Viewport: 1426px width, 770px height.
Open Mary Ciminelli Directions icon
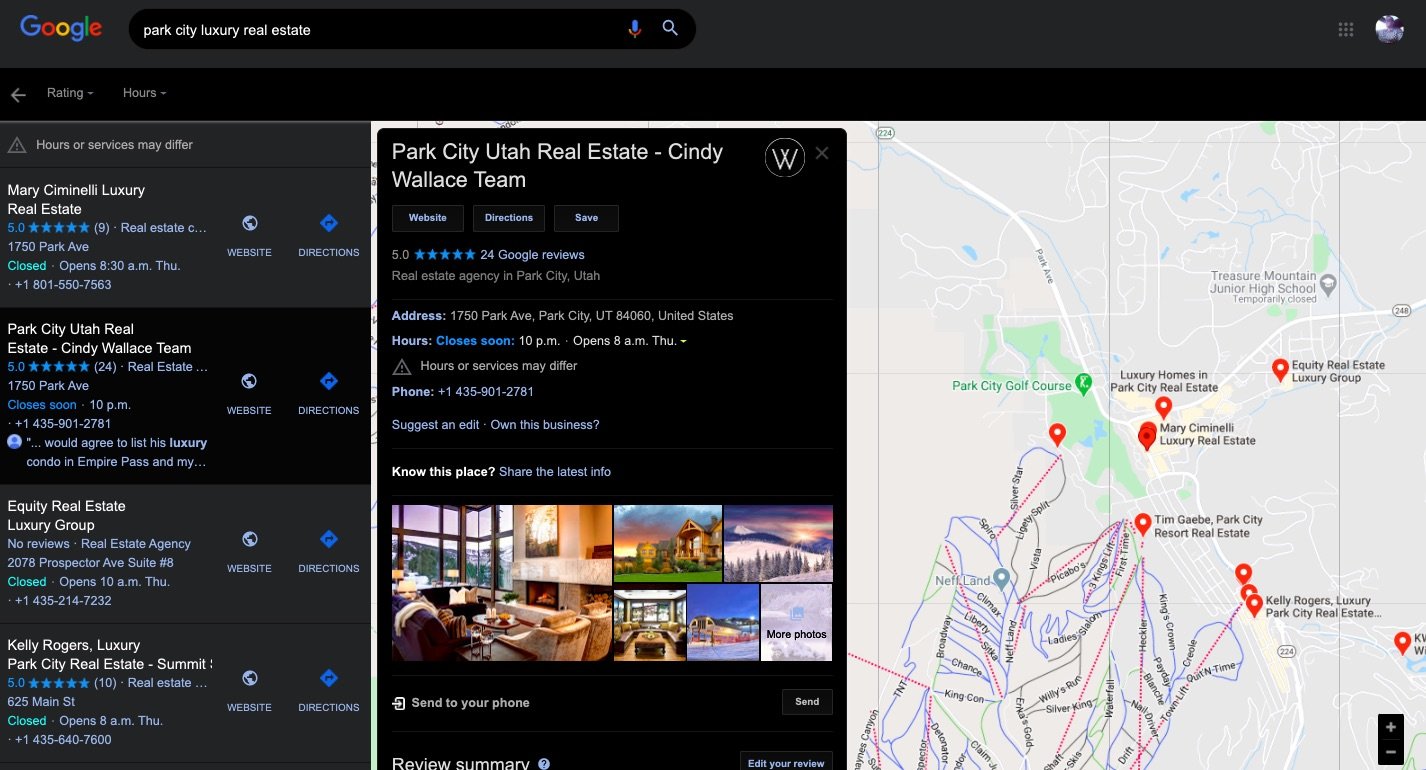coord(328,223)
